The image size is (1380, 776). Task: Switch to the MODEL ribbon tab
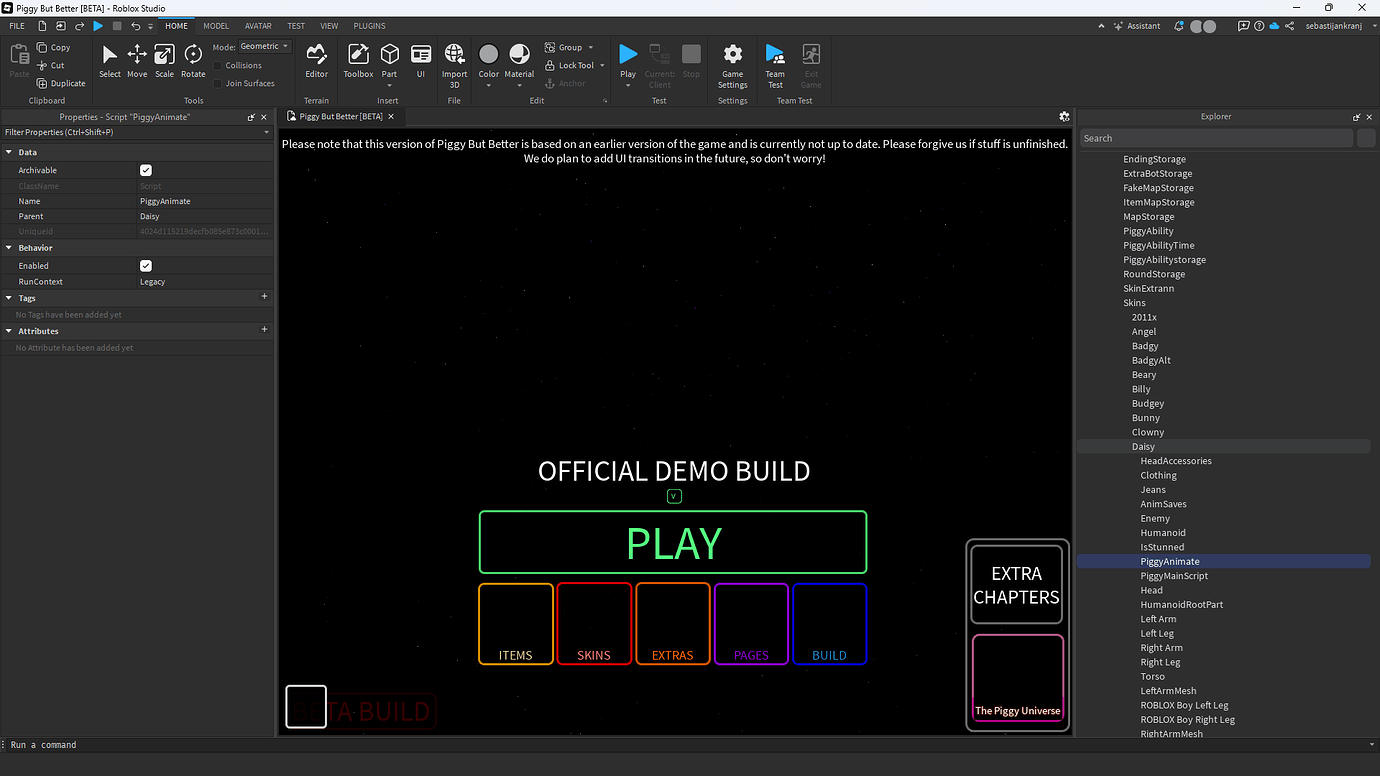click(x=215, y=25)
